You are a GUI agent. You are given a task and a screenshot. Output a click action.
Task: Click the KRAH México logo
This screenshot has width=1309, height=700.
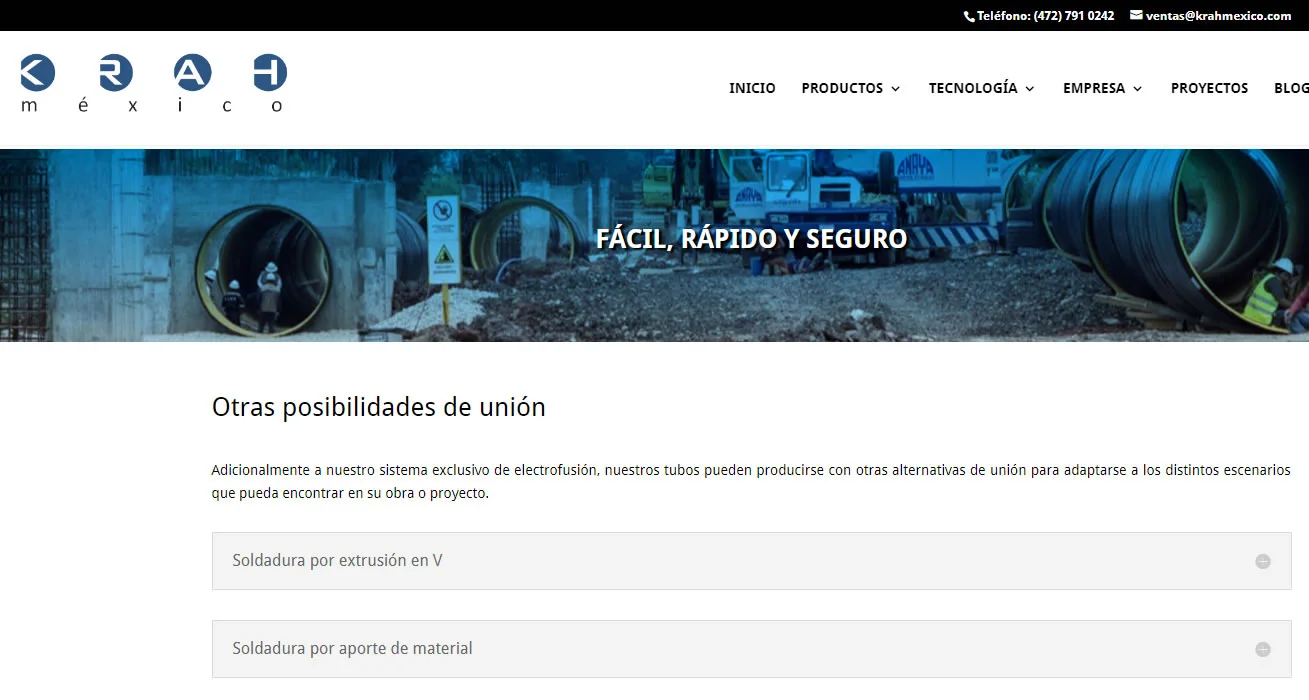153,84
